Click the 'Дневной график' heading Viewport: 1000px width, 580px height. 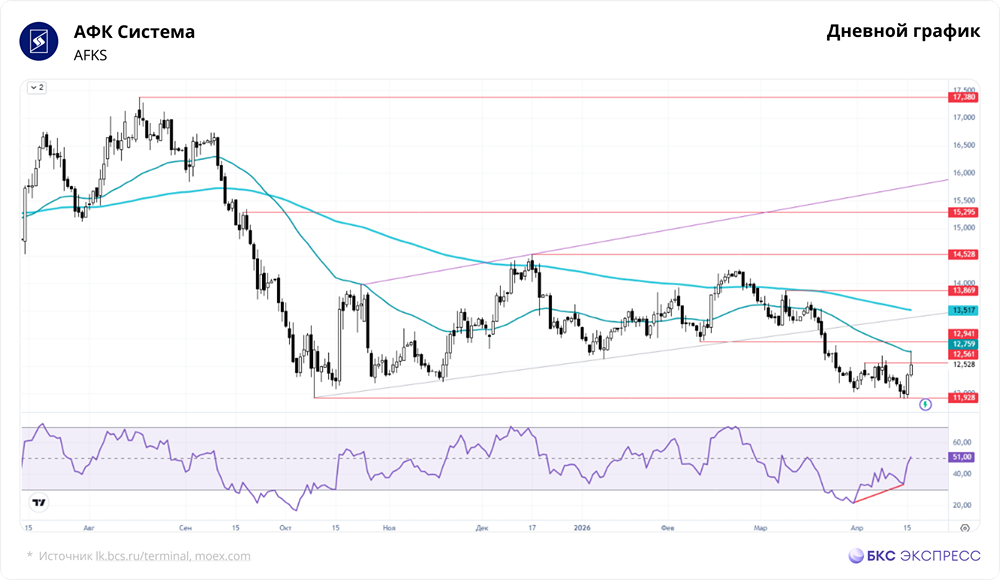903,31
